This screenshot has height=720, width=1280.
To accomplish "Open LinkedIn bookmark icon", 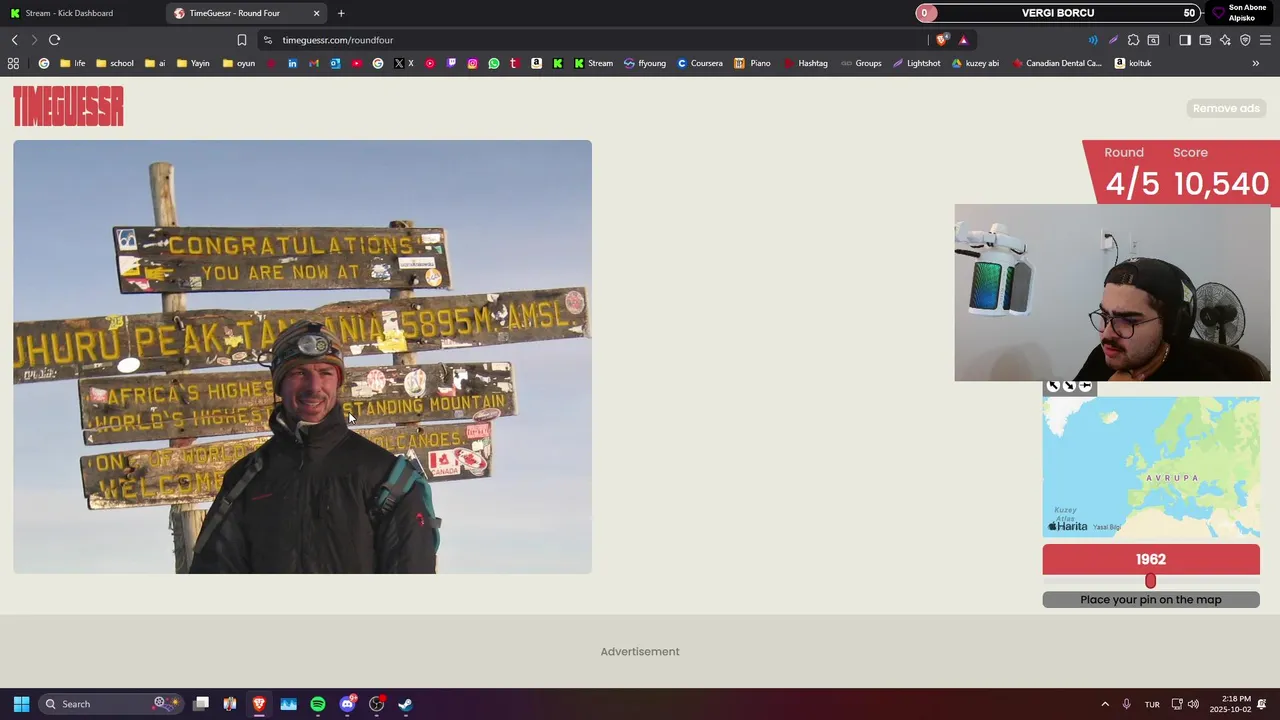I will (292, 63).
